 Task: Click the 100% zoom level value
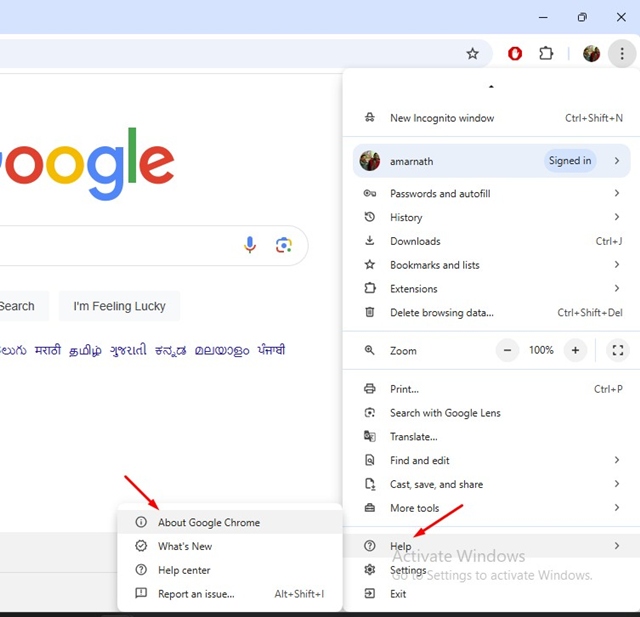pyautogui.click(x=541, y=350)
